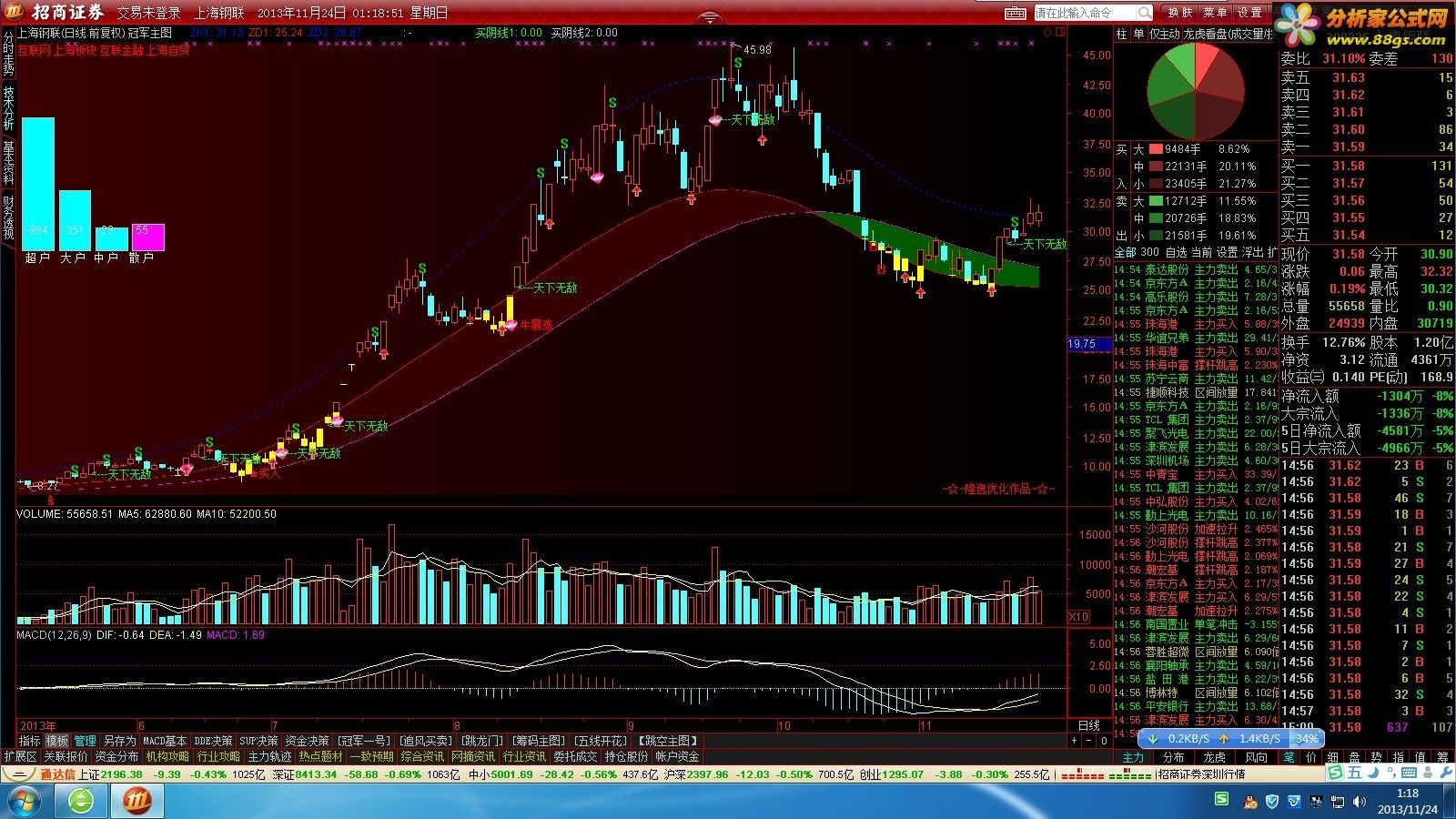Open 财务透视 vertical tab
This screenshot has width=1456, height=819.
[8, 217]
